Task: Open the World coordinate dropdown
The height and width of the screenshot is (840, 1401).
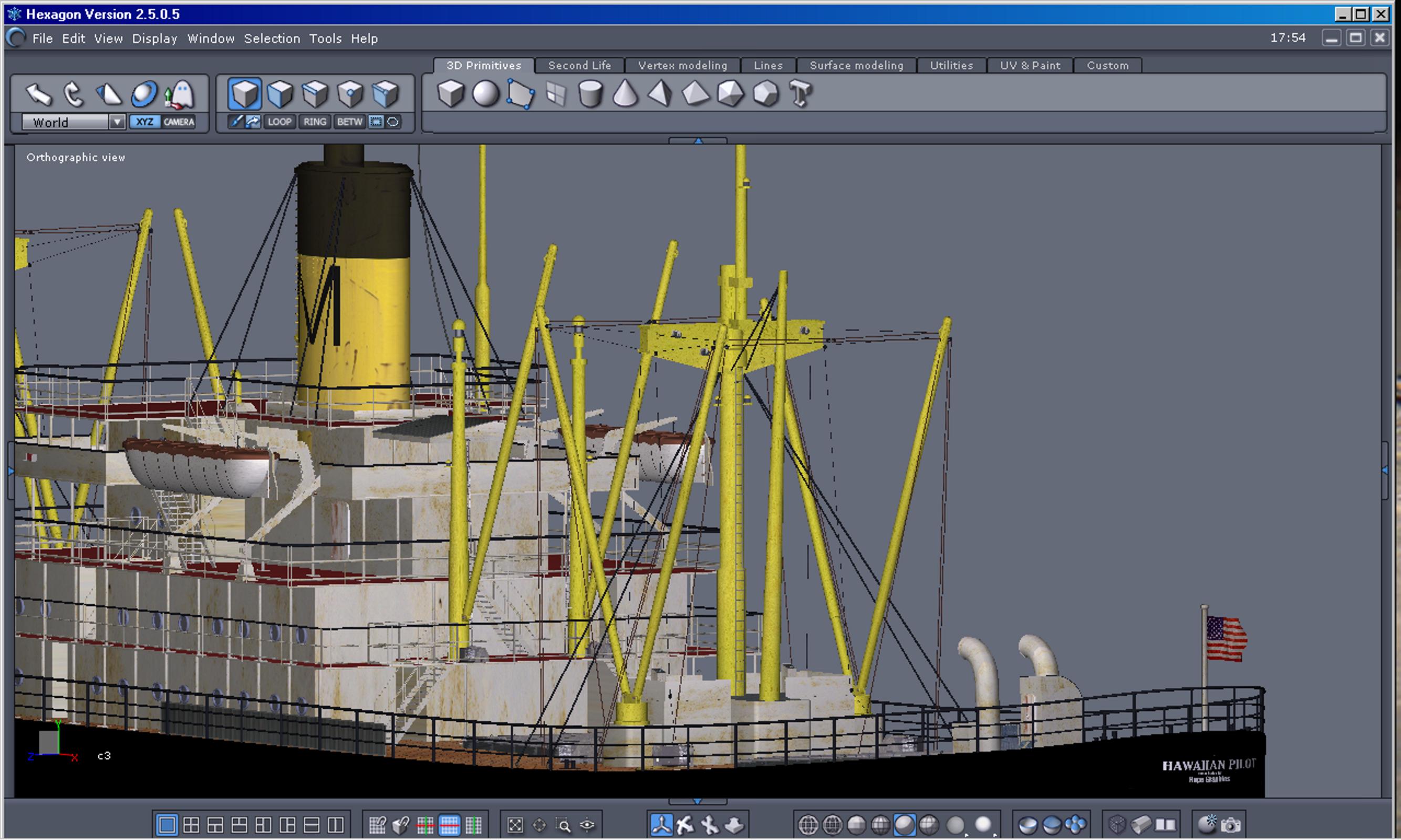Action: [117, 122]
